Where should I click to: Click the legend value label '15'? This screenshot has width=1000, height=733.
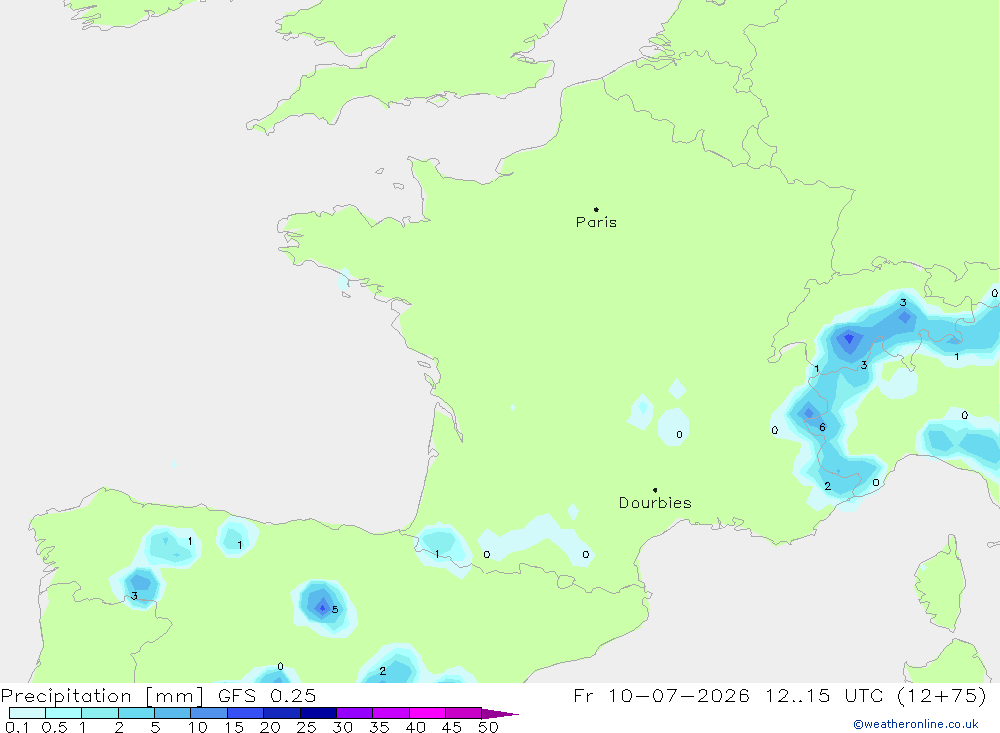234,727
